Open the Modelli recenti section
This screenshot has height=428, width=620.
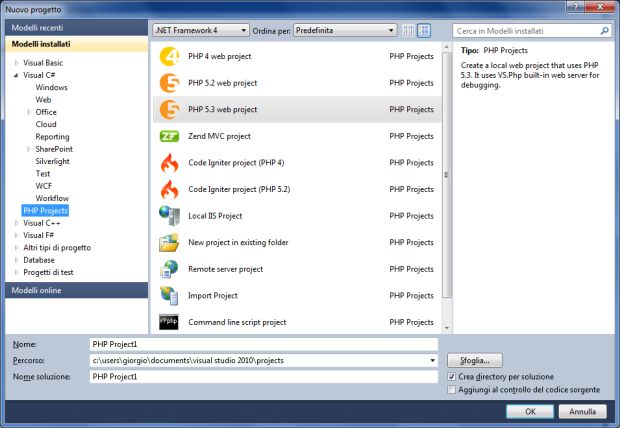(x=77, y=28)
